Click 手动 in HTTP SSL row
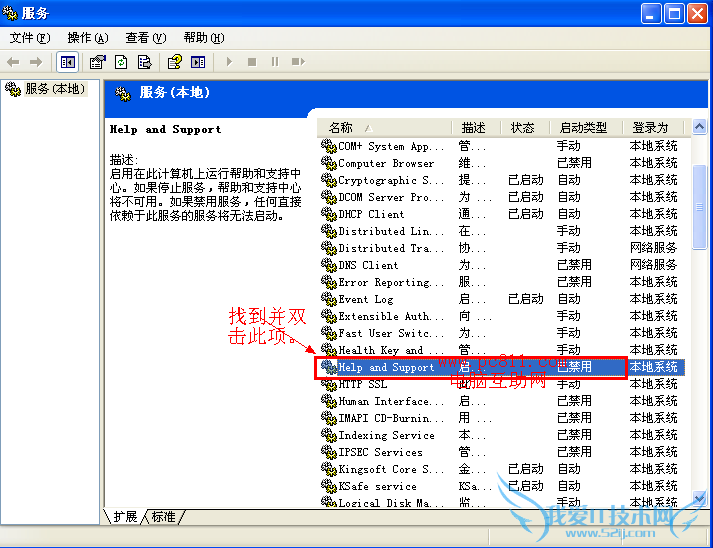The image size is (713, 548). 568,384
